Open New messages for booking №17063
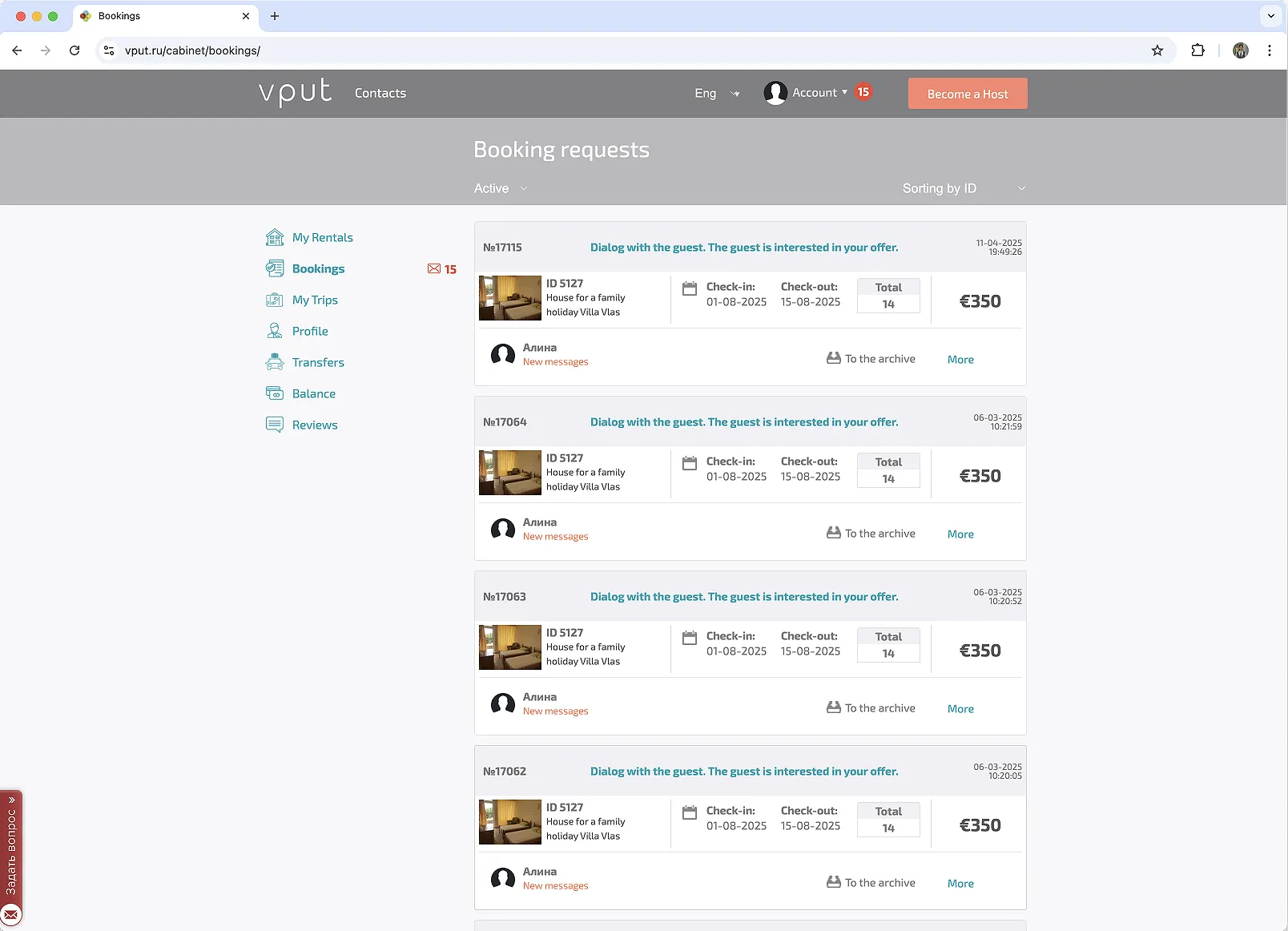Screen dimensions: 1288x931 (555, 711)
